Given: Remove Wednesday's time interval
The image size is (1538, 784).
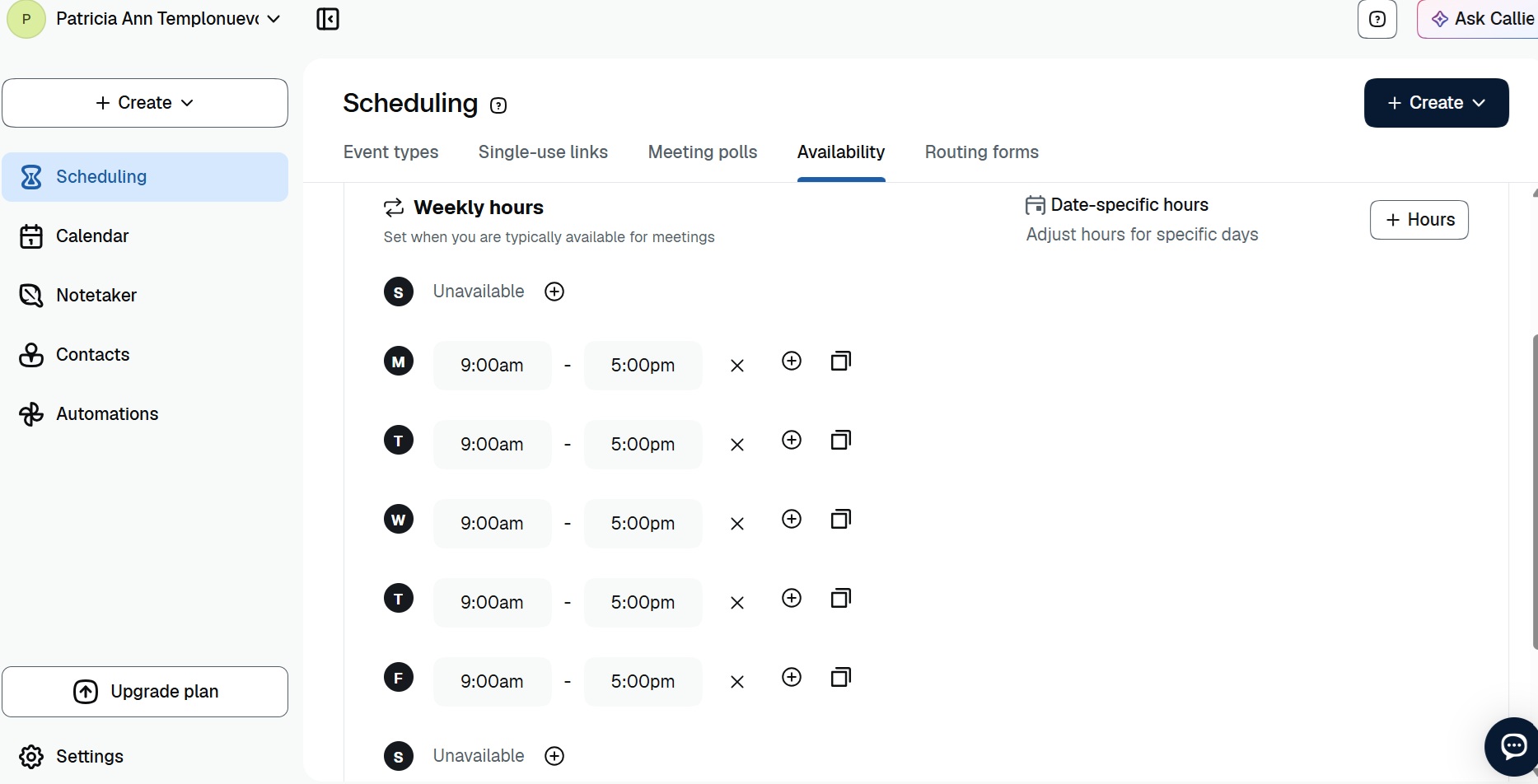Looking at the screenshot, I should [737, 524].
